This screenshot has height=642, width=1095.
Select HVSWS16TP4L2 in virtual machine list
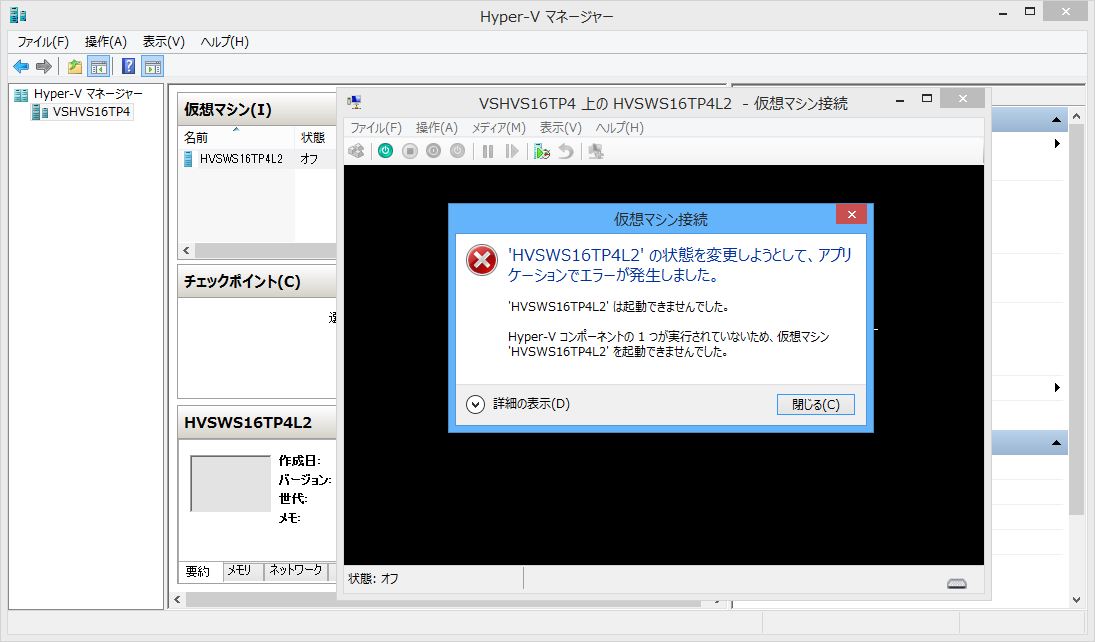[x=241, y=159]
